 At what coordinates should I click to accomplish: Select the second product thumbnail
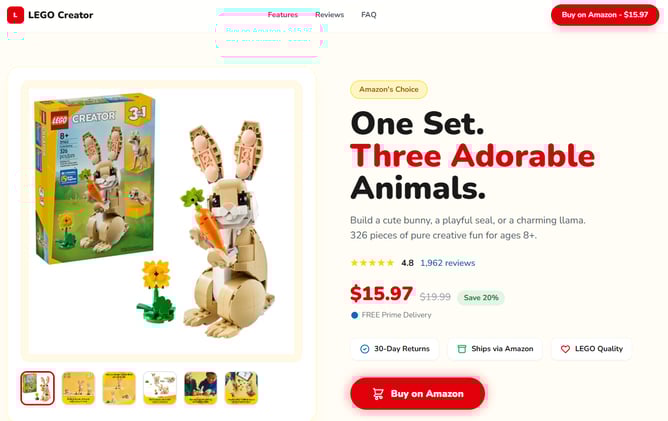click(x=78, y=388)
